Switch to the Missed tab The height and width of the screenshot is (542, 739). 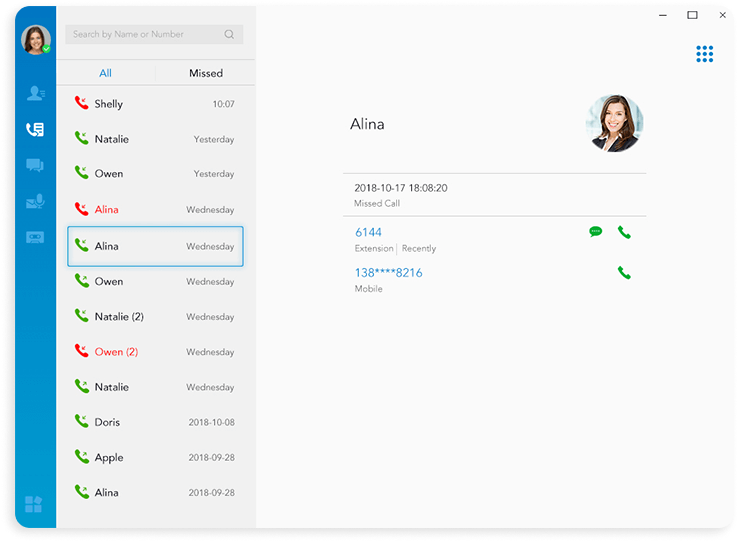pos(206,73)
